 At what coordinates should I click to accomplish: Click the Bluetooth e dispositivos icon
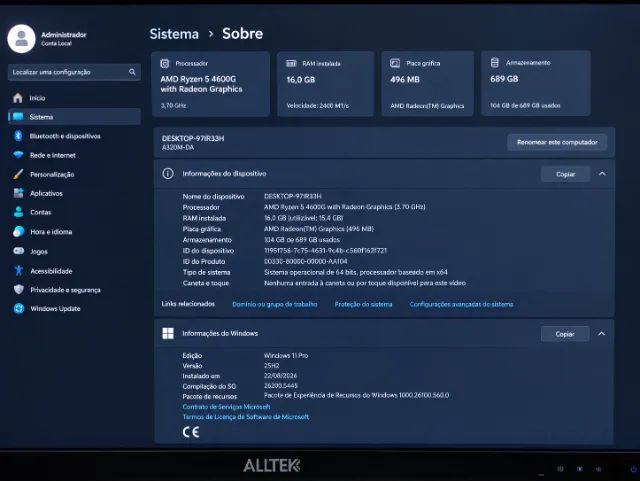click(x=18, y=136)
